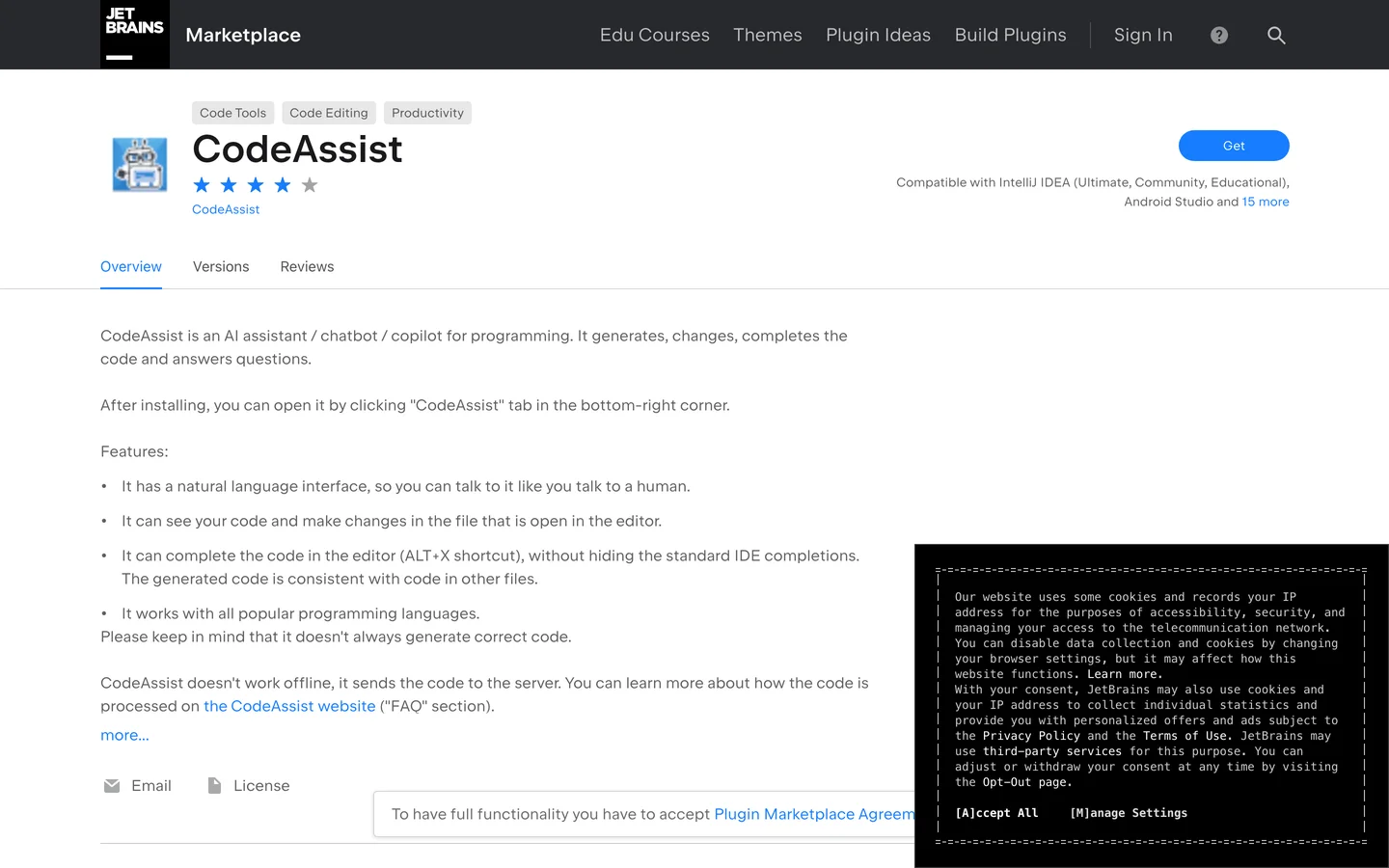Switch to the Overview tab
The height and width of the screenshot is (868, 1389).
(131, 267)
